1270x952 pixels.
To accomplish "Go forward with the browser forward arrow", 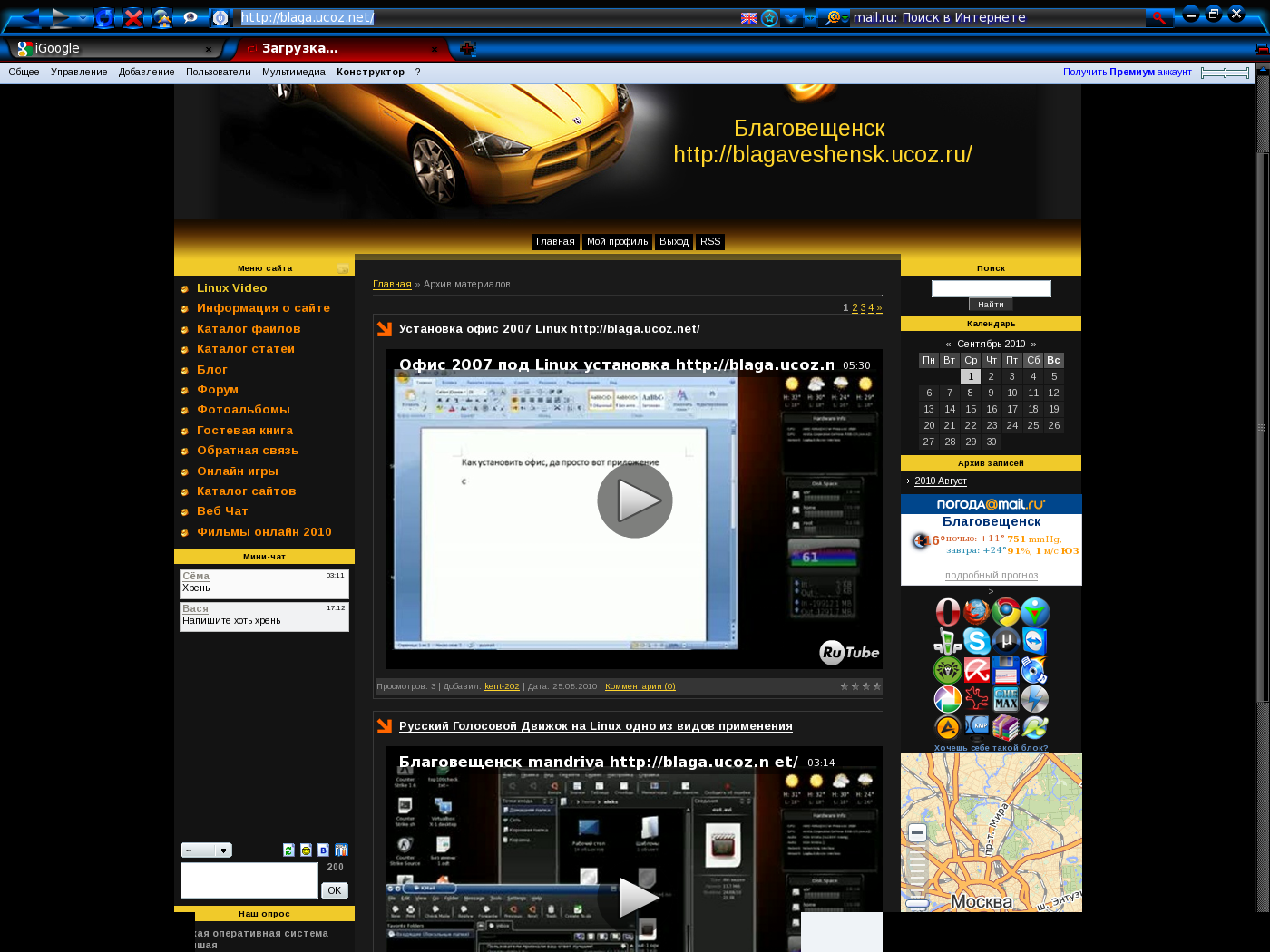I will coord(60,17).
